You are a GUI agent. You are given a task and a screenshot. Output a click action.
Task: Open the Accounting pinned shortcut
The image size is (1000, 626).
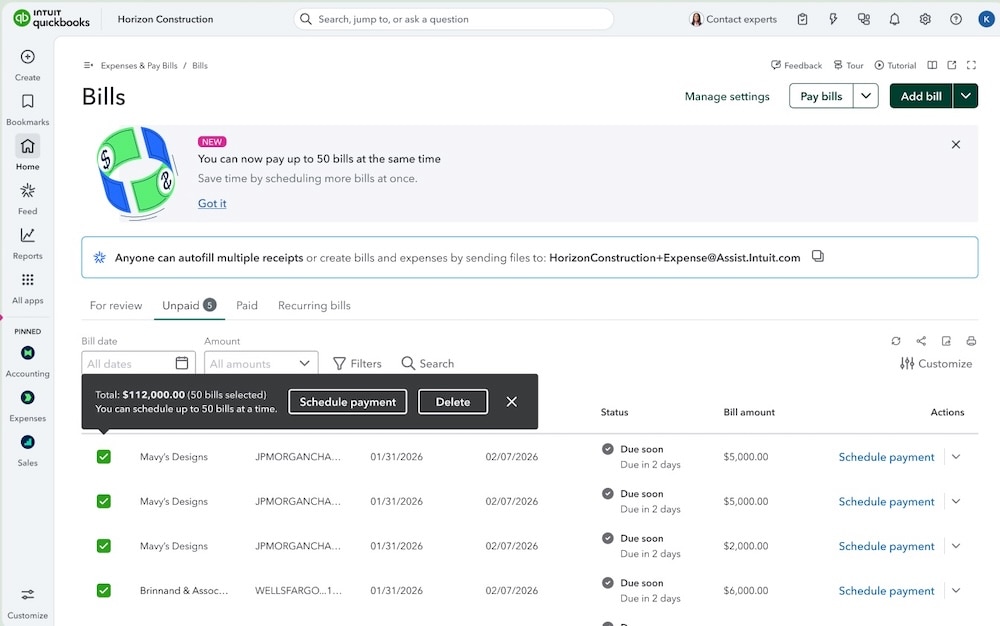[27, 360]
